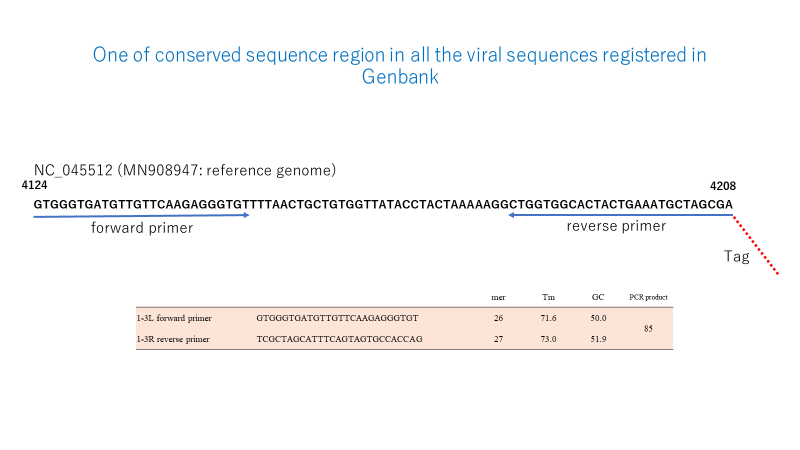This screenshot has height=450, width=800.
Task: Select the reverse primer label text
Action: pyautogui.click(x=616, y=226)
